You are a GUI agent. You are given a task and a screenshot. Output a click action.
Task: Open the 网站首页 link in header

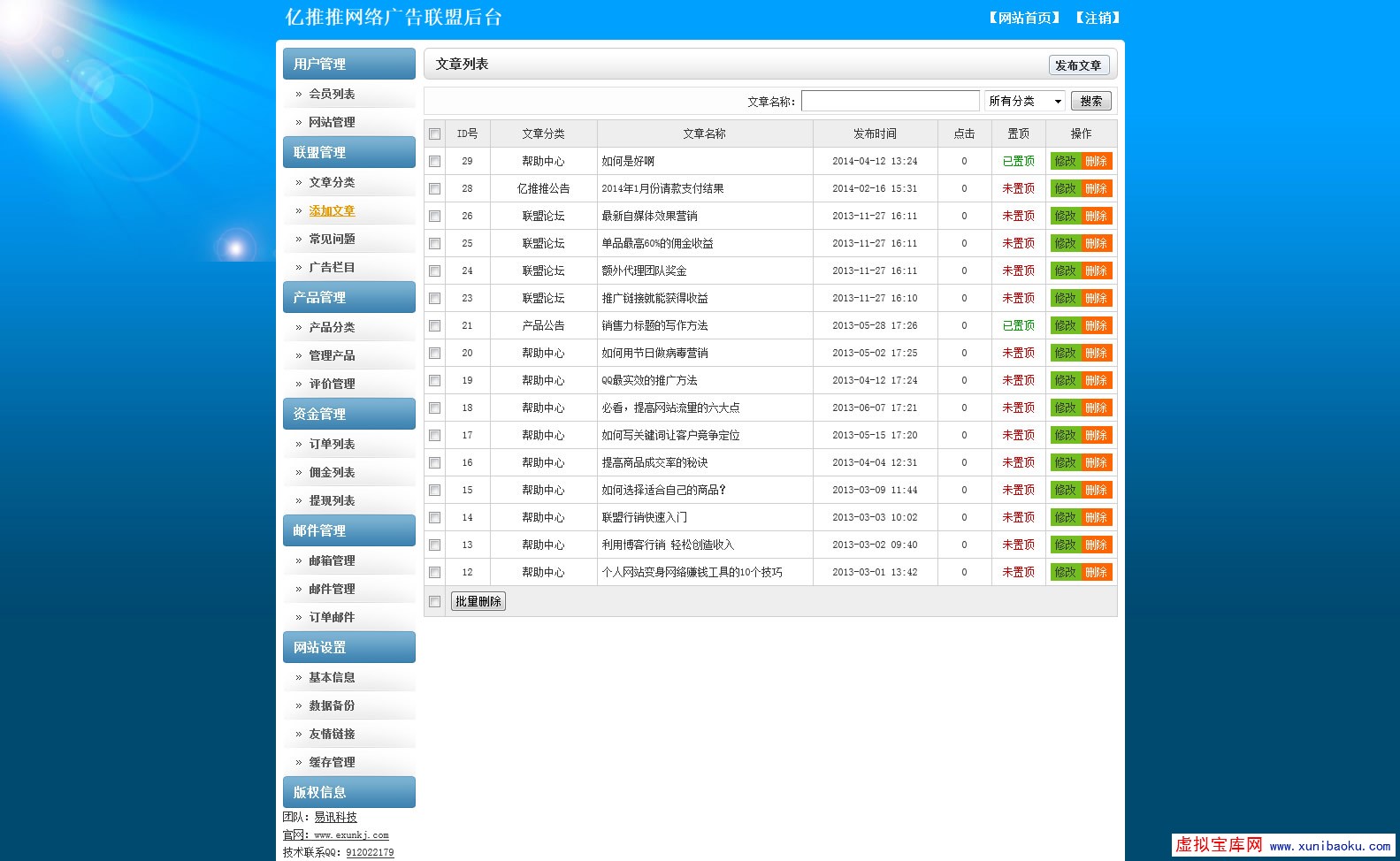[1024, 18]
